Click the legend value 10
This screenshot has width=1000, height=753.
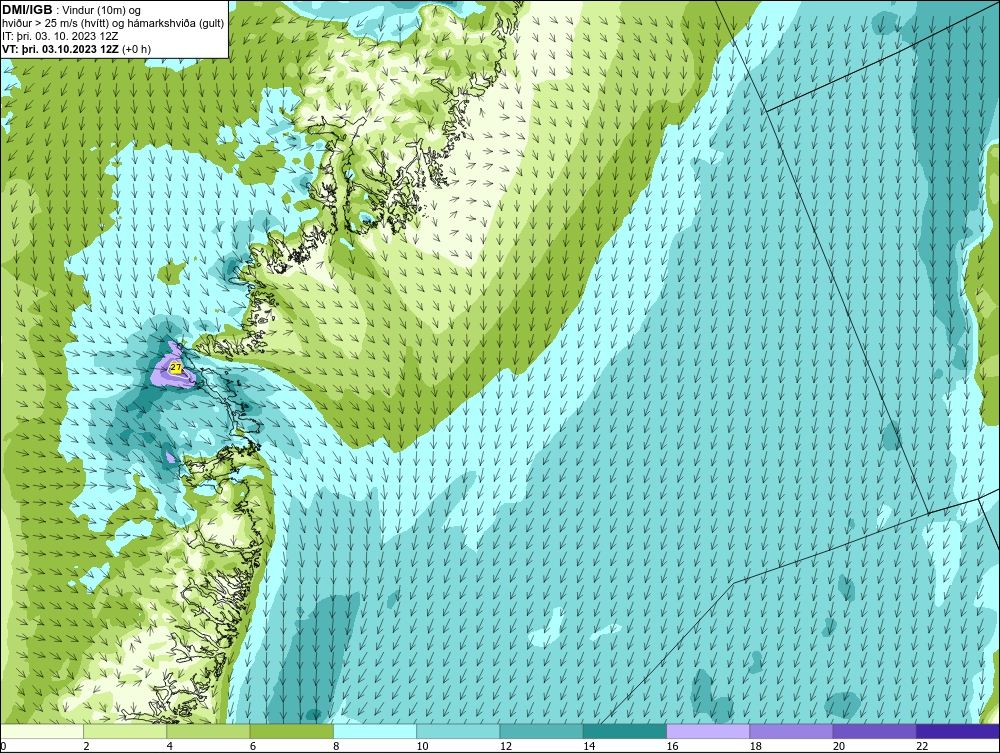[422, 746]
